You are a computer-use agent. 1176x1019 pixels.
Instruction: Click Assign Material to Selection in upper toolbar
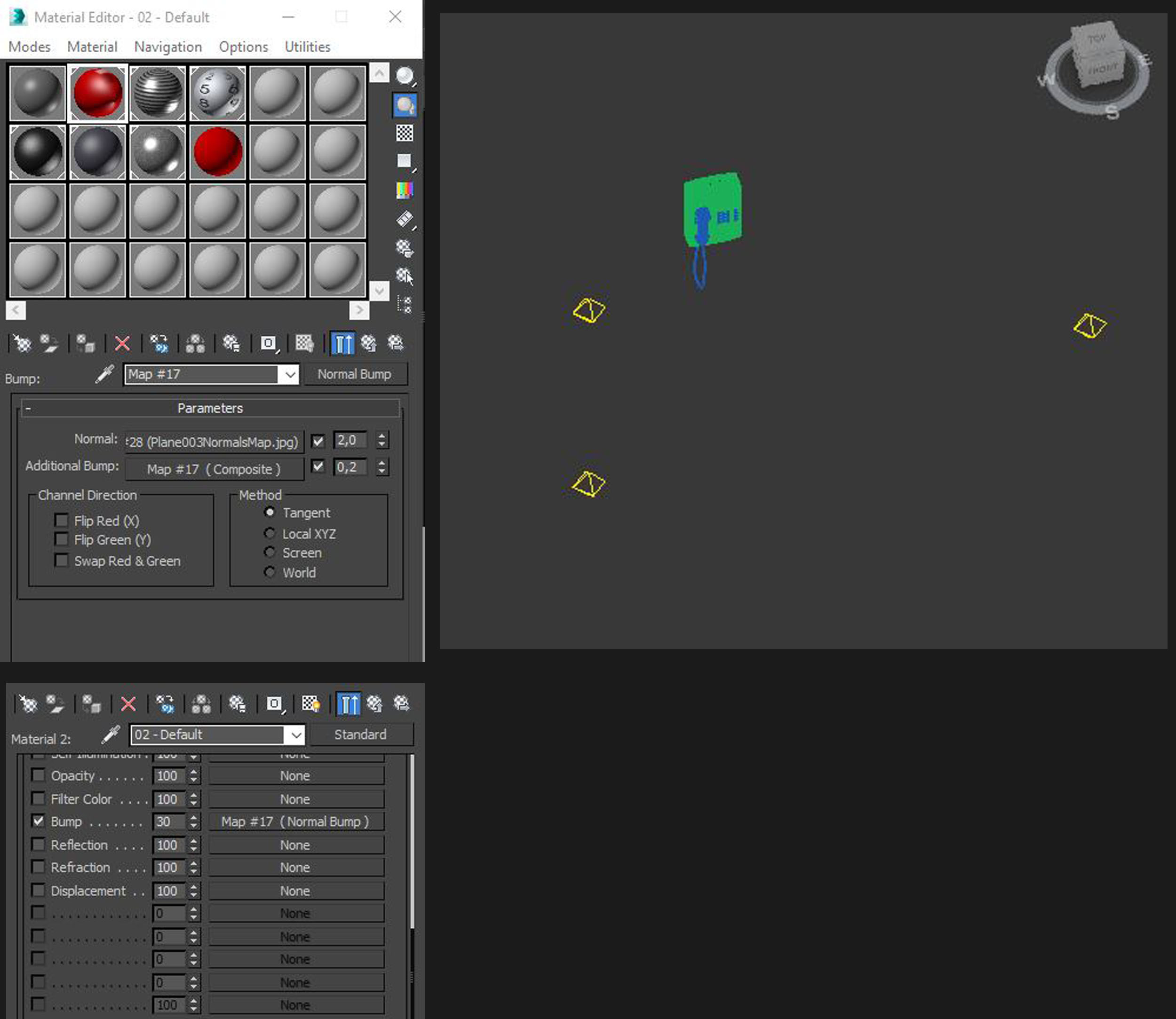pos(85,343)
